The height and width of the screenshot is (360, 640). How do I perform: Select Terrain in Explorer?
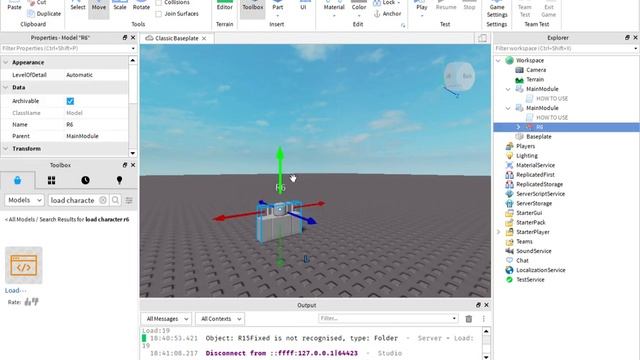(x=535, y=79)
